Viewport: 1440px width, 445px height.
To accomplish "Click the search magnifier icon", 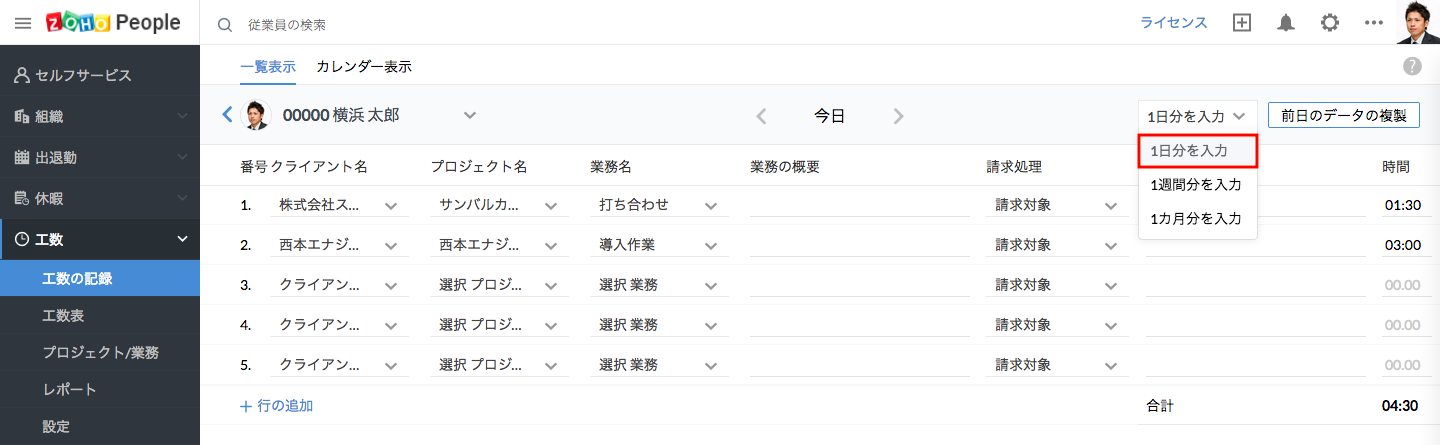I will click(225, 24).
